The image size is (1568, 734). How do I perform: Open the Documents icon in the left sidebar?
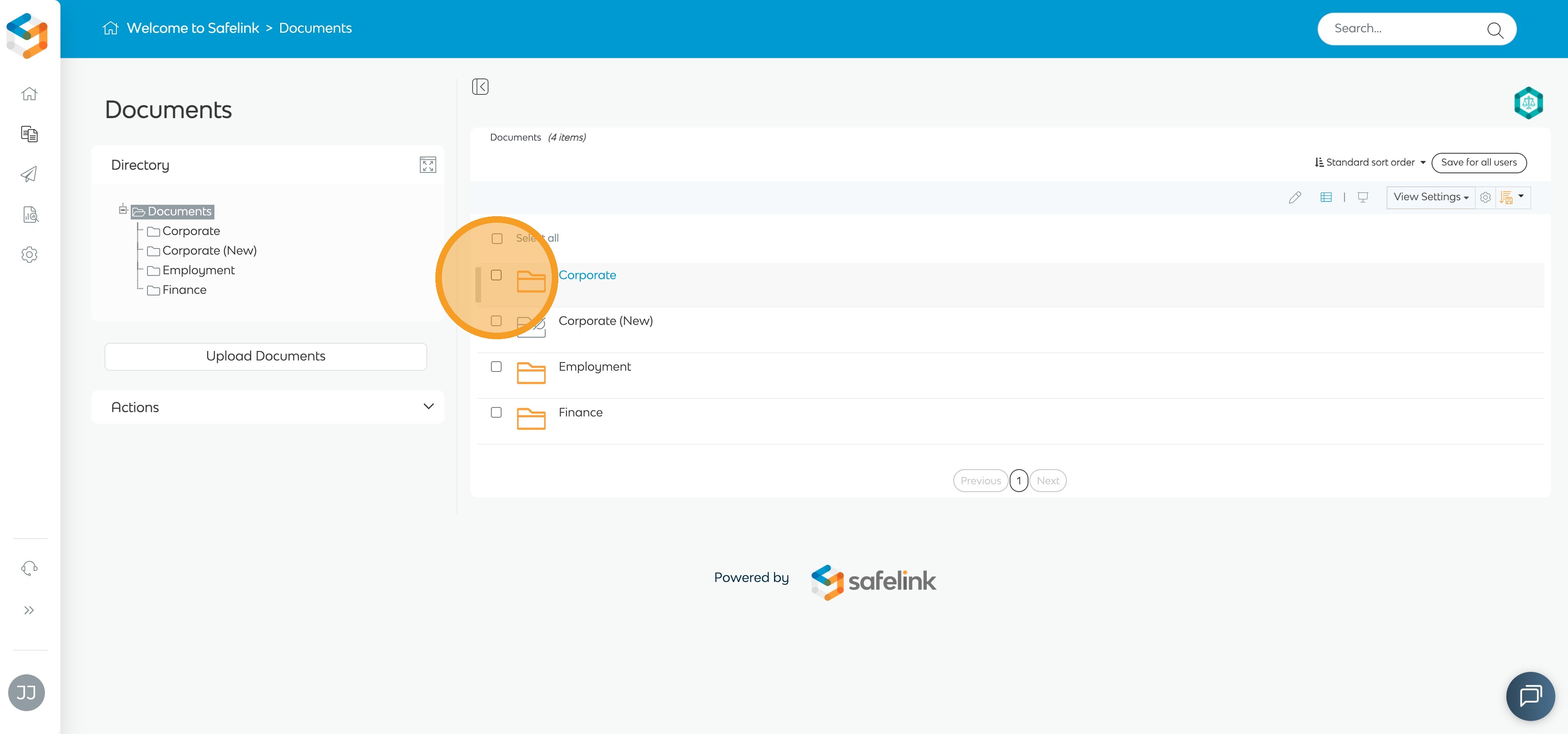tap(29, 134)
